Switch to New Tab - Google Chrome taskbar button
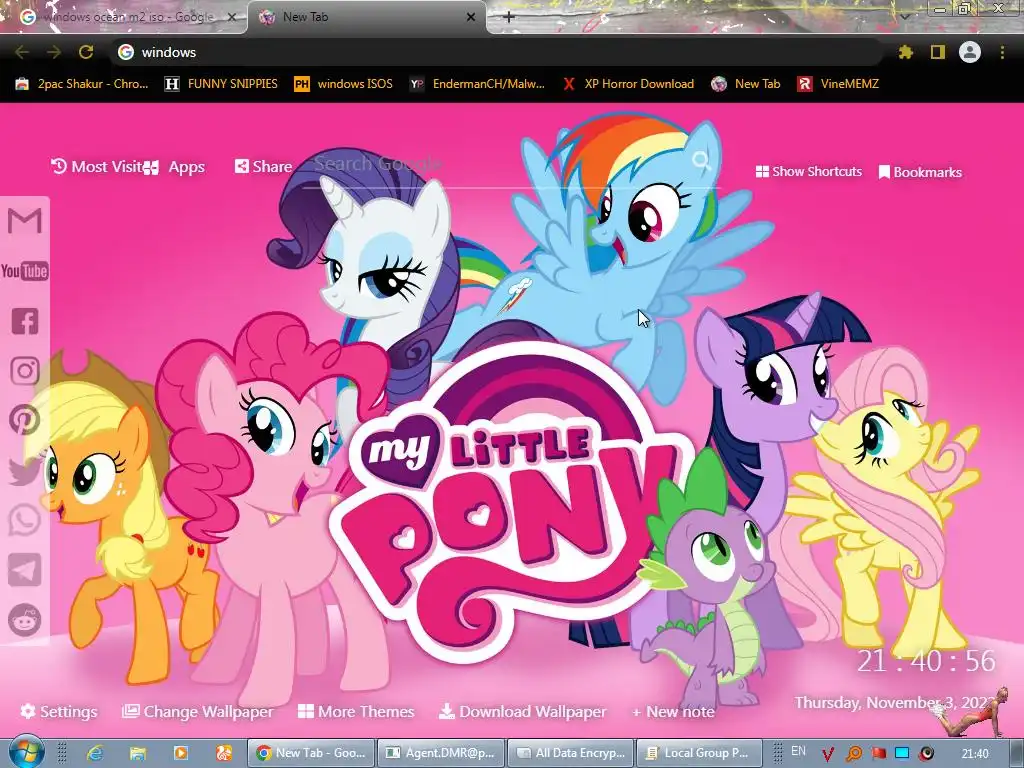 312,753
